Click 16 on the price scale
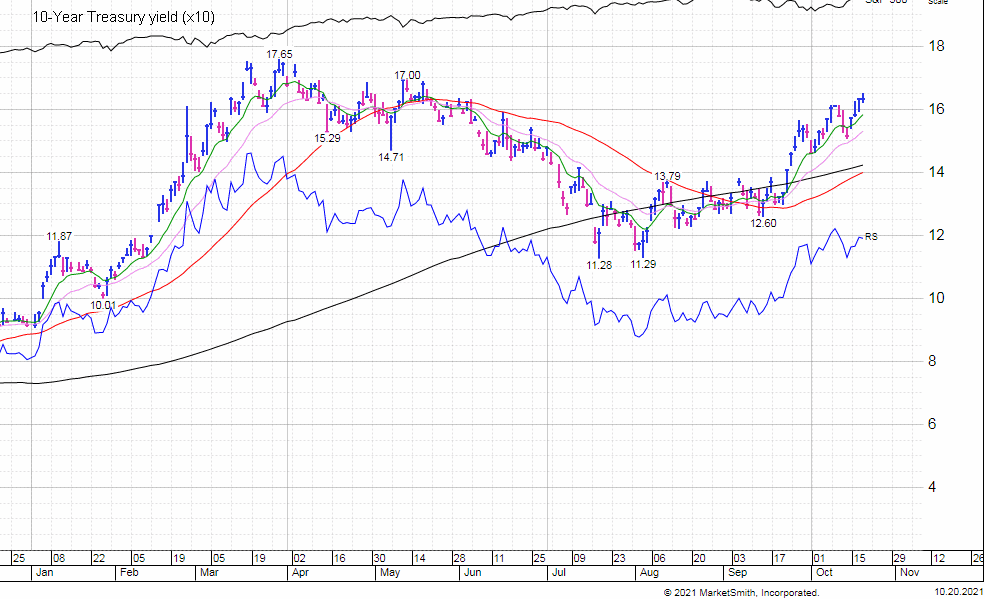985x599 pixels. [936, 109]
